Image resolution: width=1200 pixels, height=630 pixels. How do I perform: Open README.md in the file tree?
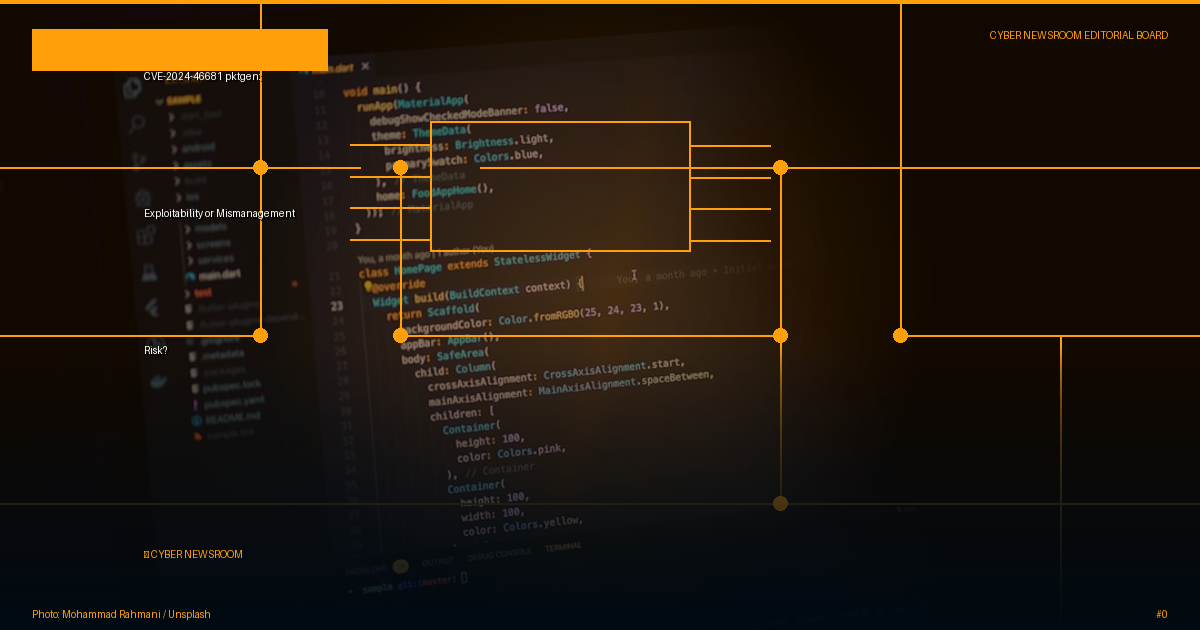click(x=226, y=418)
